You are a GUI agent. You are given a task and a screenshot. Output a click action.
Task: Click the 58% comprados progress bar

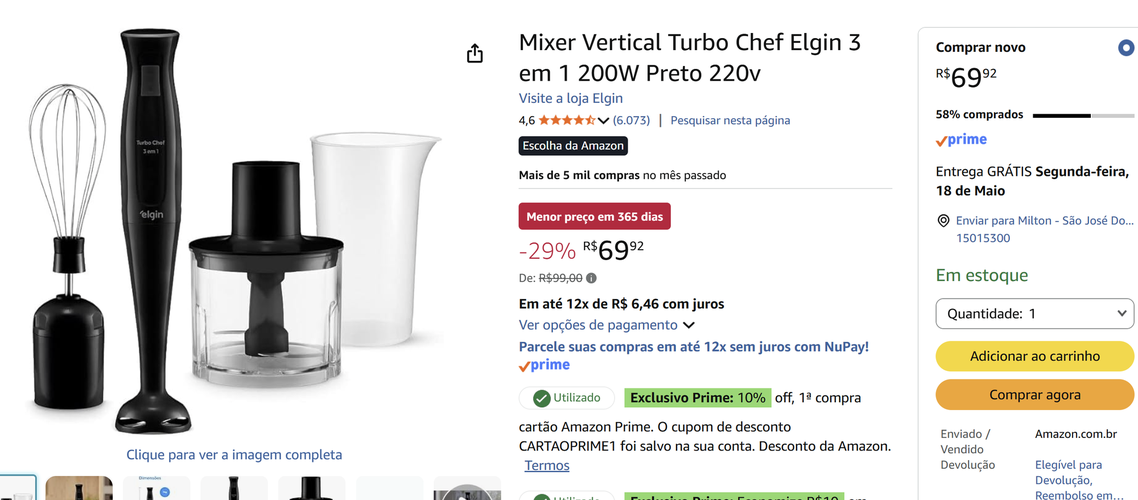coord(1083,115)
